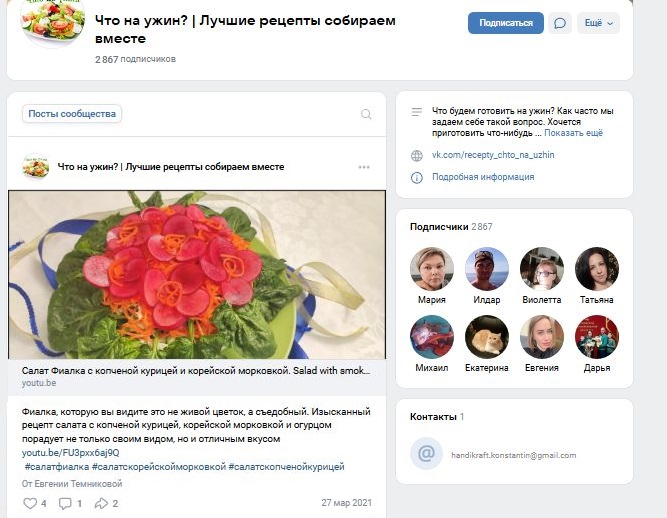Open the Подписчики 2867 subscribers list
The image size is (667, 518).
[451, 227]
